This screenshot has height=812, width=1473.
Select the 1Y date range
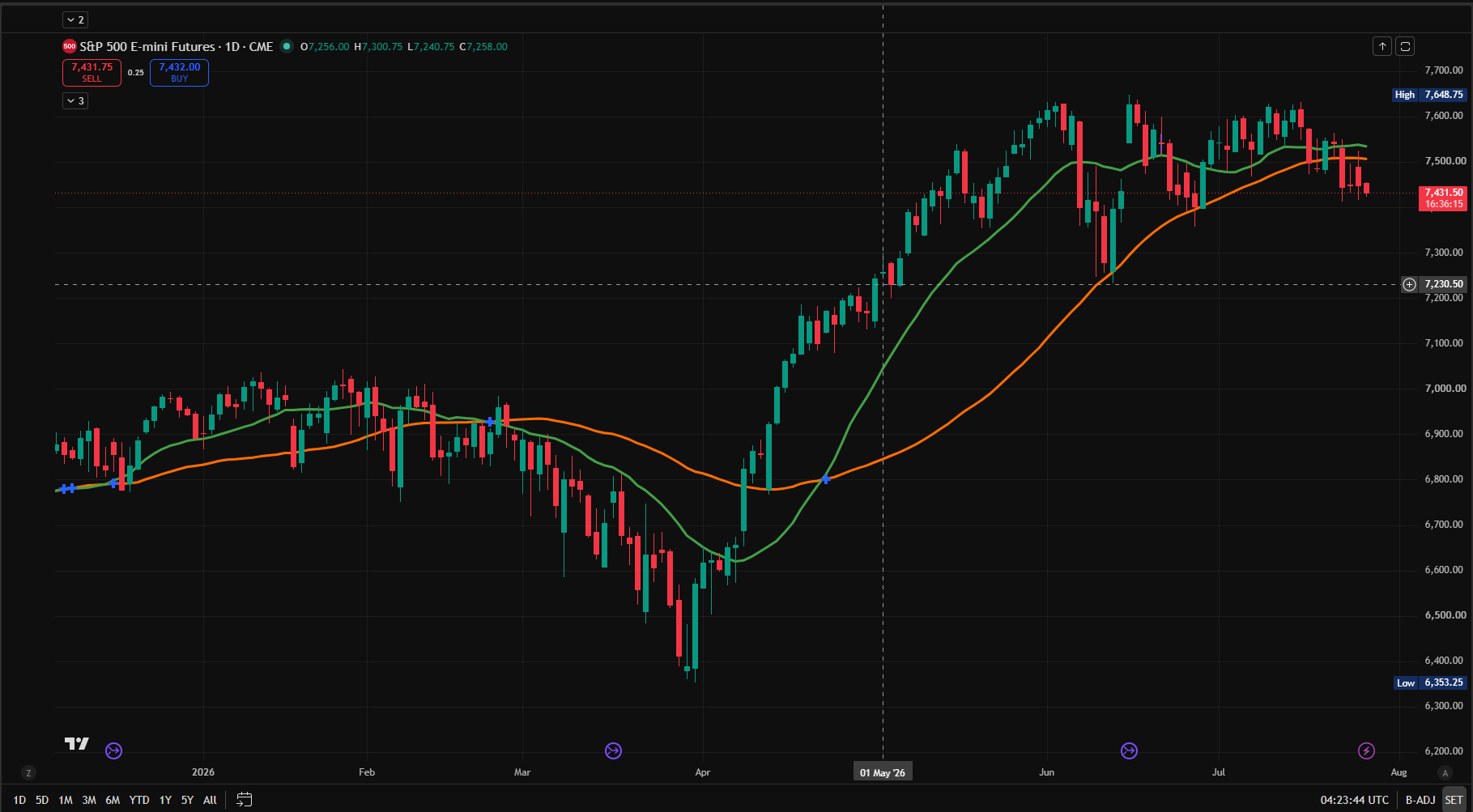pos(165,800)
